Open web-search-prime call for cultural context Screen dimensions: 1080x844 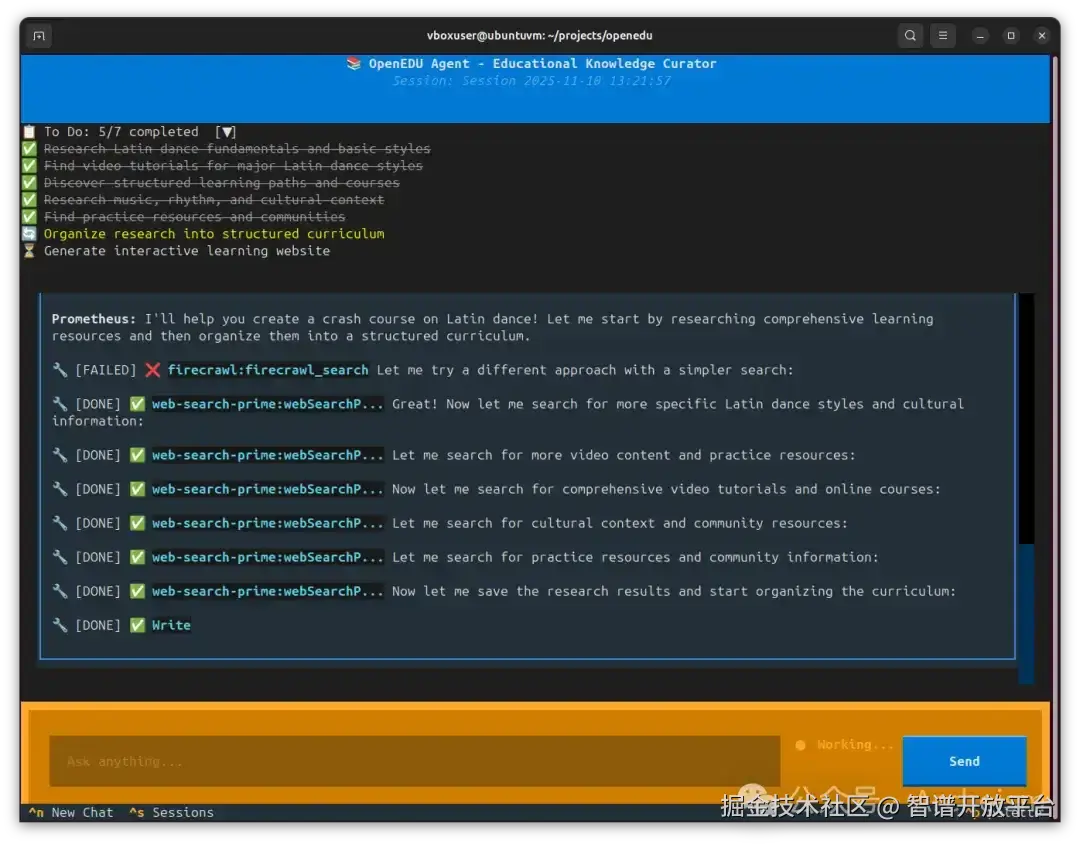point(267,523)
